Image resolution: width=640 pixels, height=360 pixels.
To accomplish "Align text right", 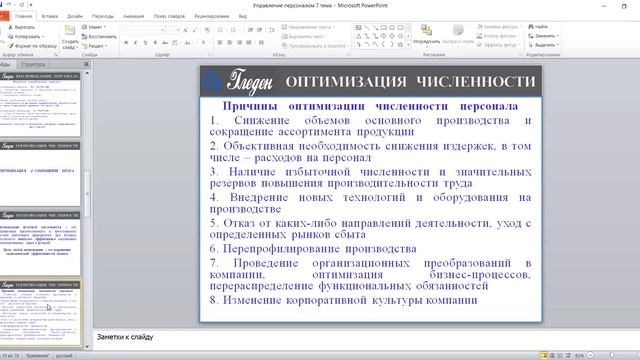I will tap(240, 42).
